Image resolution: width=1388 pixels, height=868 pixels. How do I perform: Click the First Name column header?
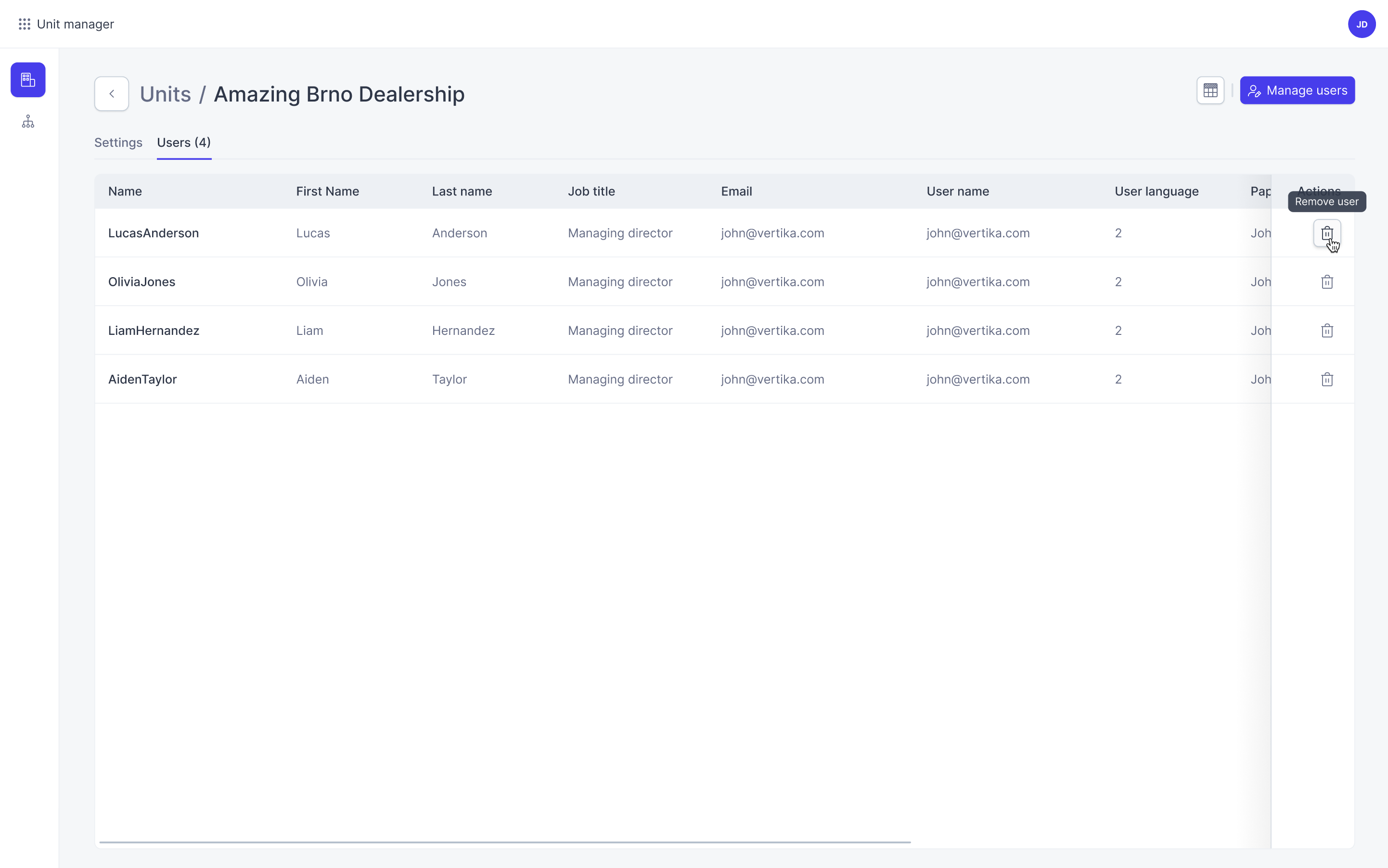328,191
